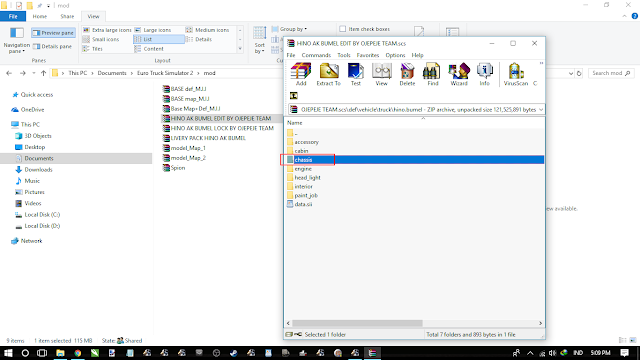Open the Find binoculars tool
Screen dimensions: 640x360
433,74
